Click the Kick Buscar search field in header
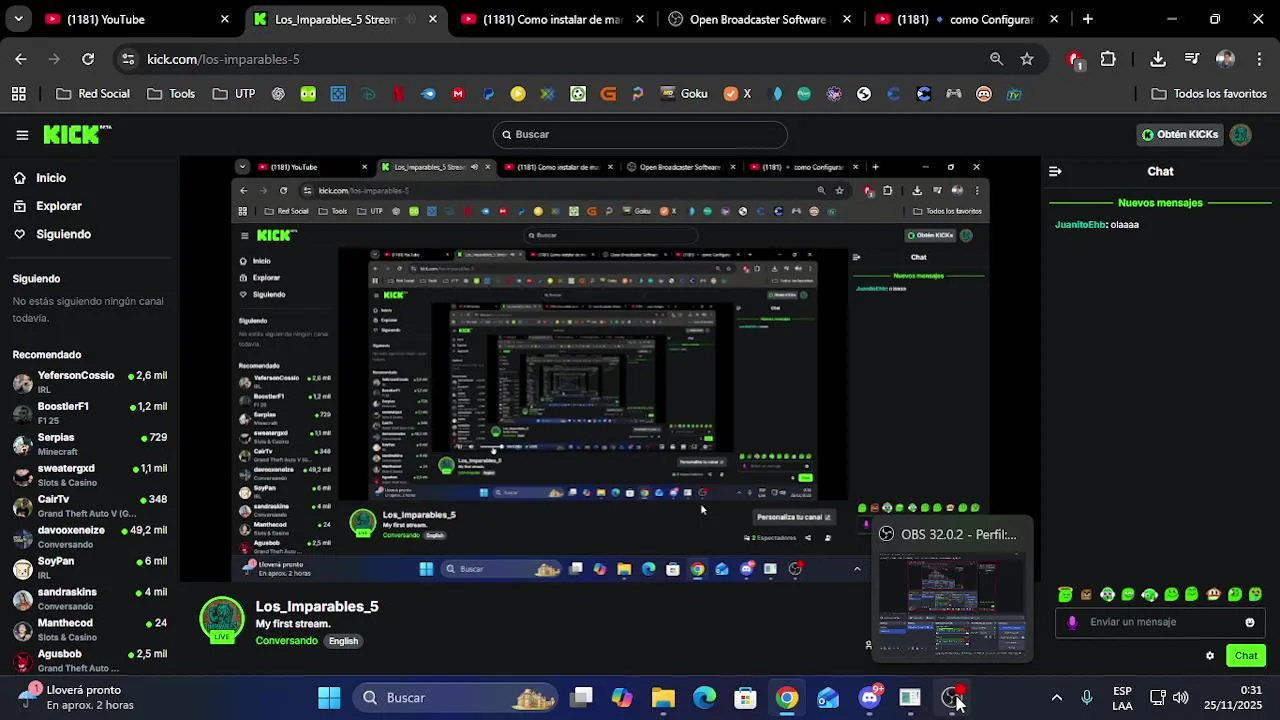This screenshot has height=720, width=1280. pyautogui.click(x=640, y=135)
